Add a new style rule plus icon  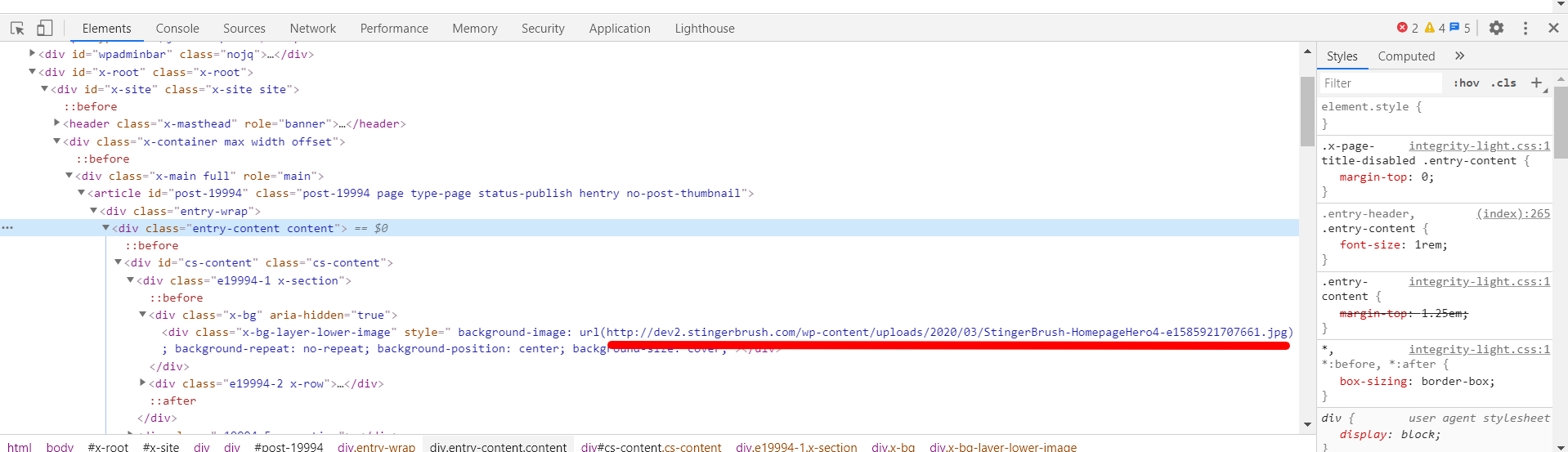(1537, 83)
